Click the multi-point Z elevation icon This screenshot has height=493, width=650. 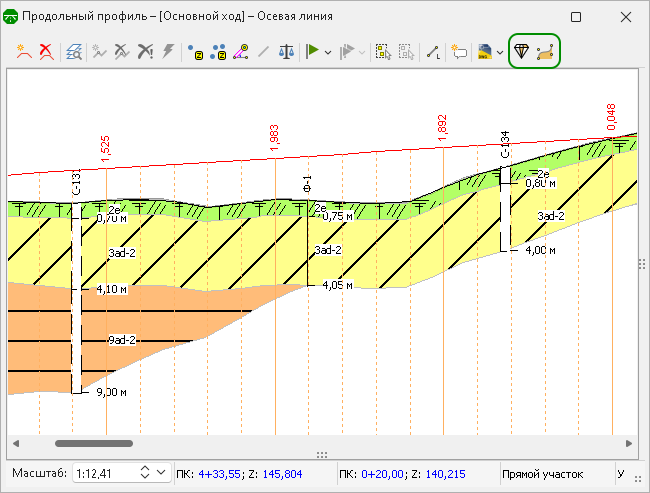[218, 51]
